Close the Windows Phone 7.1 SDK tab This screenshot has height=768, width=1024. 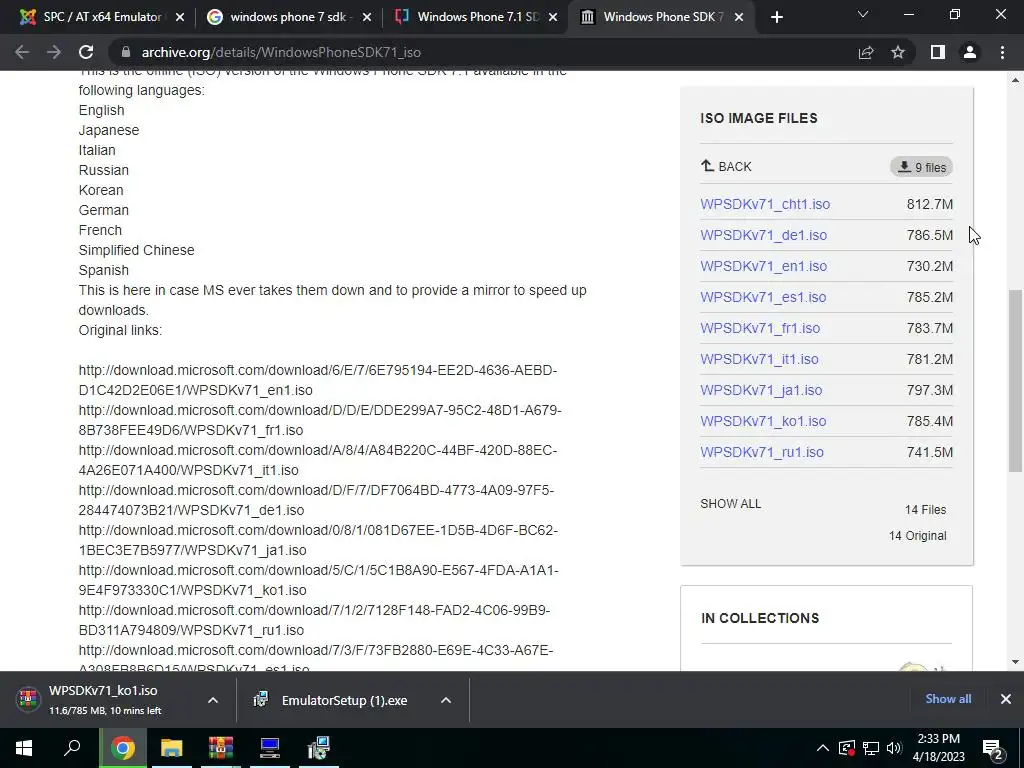point(553,18)
